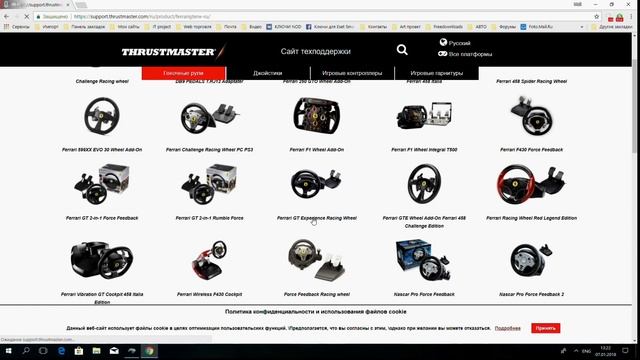640x360 pixels.
Task: Open Nascar Pro Force Feedback 2 image
Action: point(531,260)
